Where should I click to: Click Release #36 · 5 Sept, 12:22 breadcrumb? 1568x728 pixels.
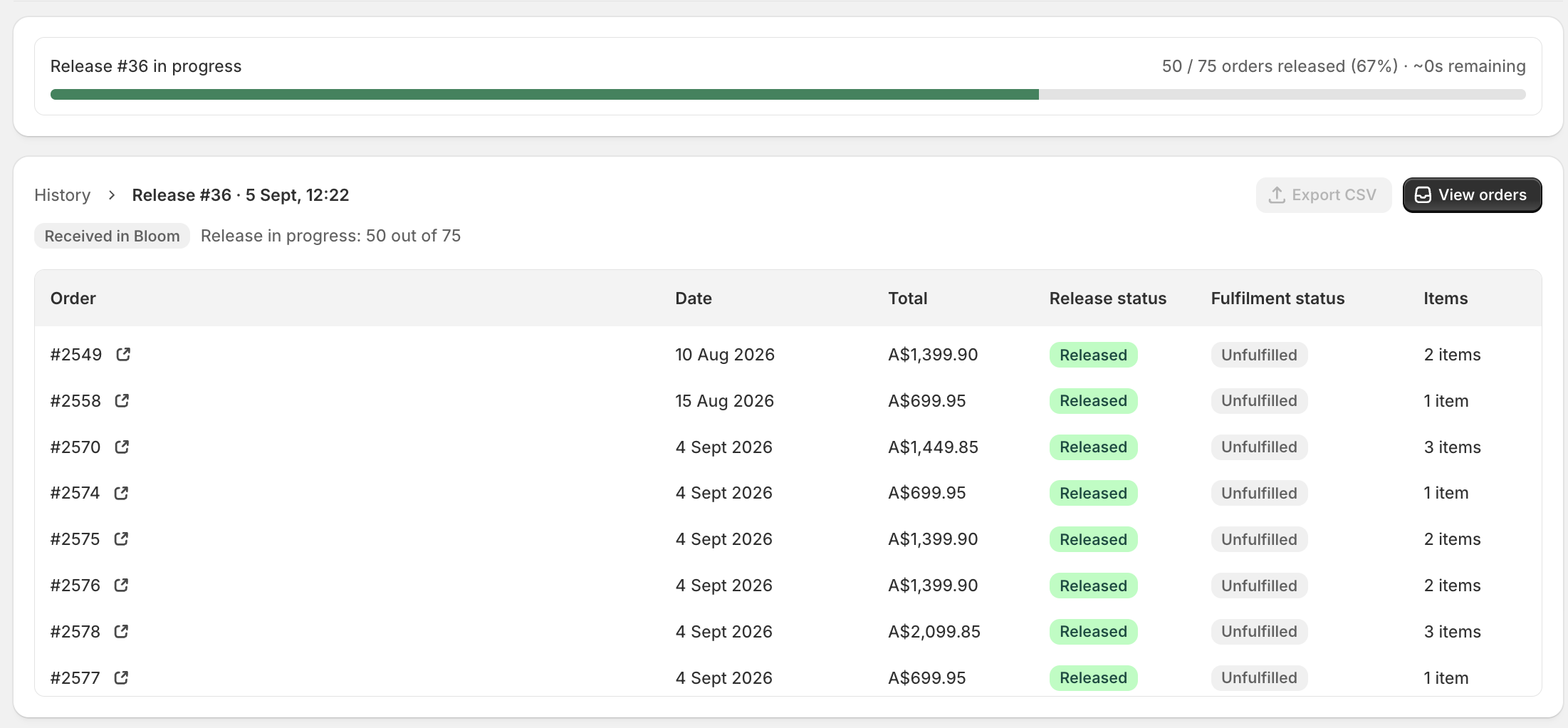click(x=241, y=195)
